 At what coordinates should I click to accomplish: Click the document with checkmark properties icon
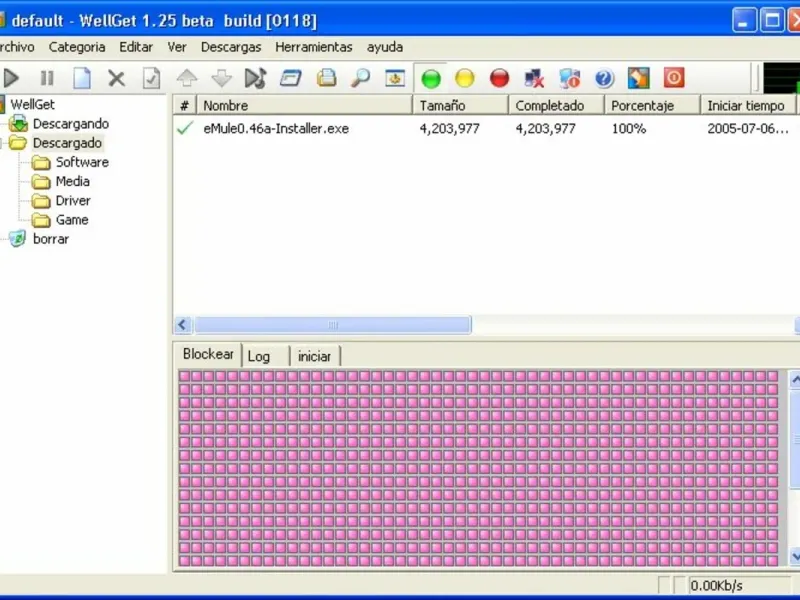(x=152, y=79)
